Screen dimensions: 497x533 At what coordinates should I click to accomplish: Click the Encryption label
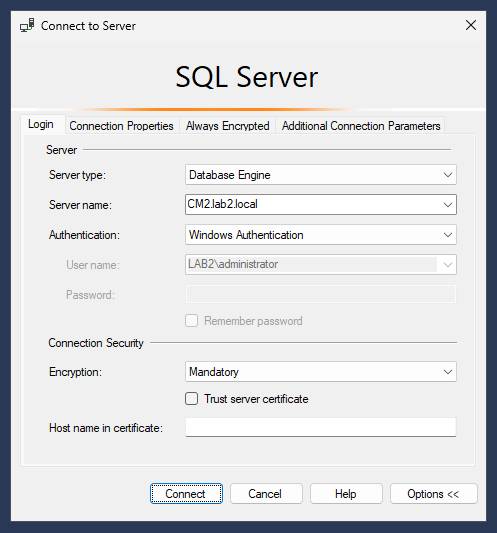75,372
